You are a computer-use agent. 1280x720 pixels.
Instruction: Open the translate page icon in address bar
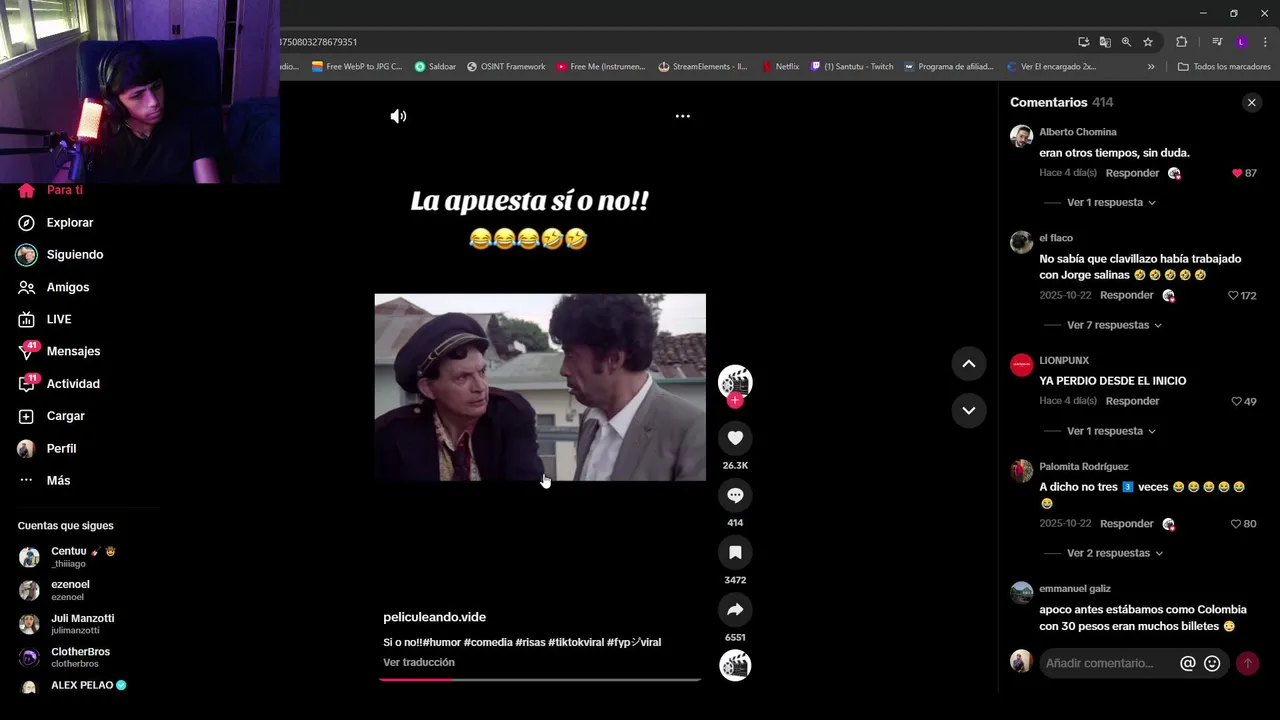point(1104,42)
